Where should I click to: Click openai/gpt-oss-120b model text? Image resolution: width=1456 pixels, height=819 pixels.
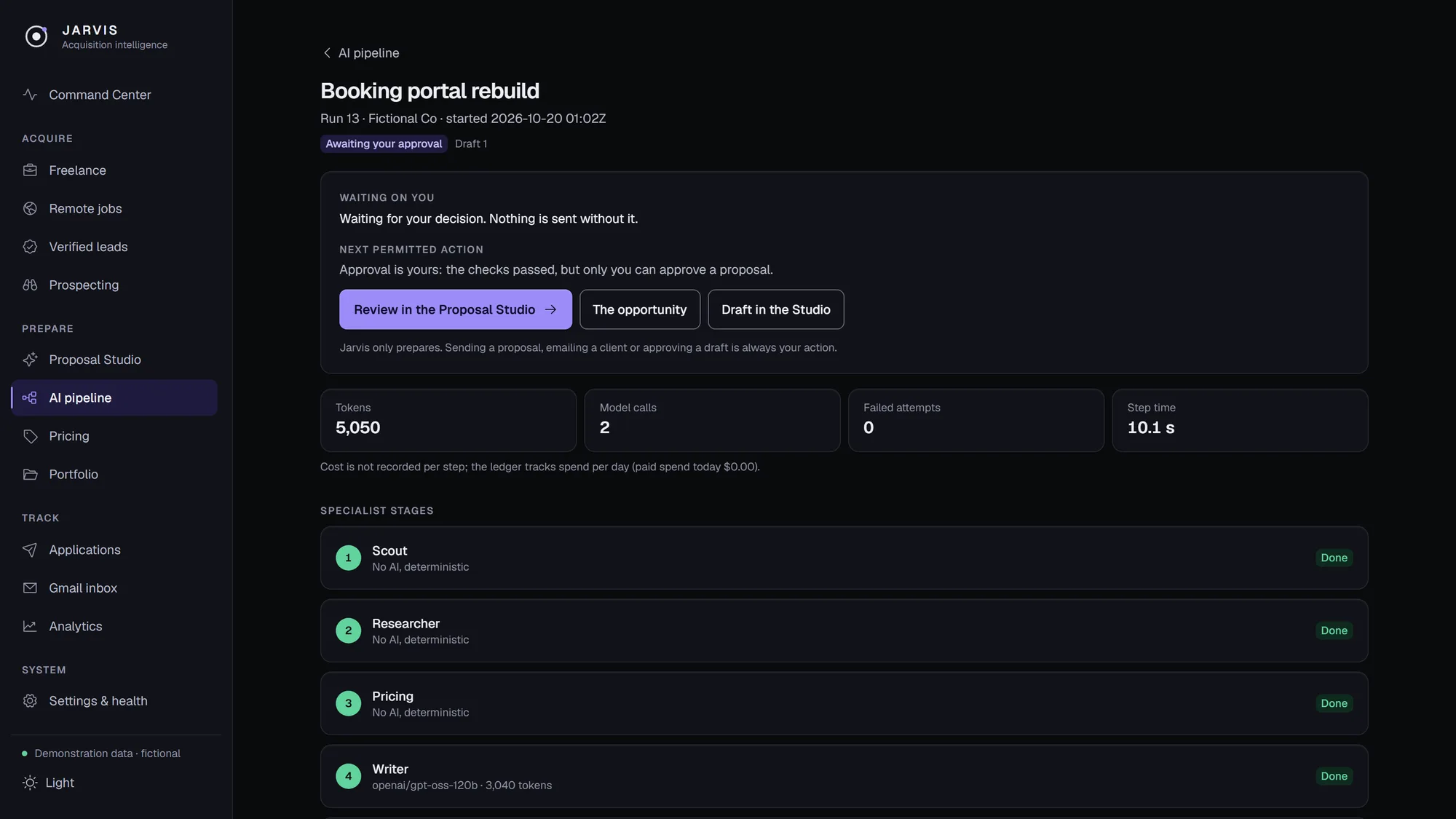pyautogui.click(x=424, y=786)
